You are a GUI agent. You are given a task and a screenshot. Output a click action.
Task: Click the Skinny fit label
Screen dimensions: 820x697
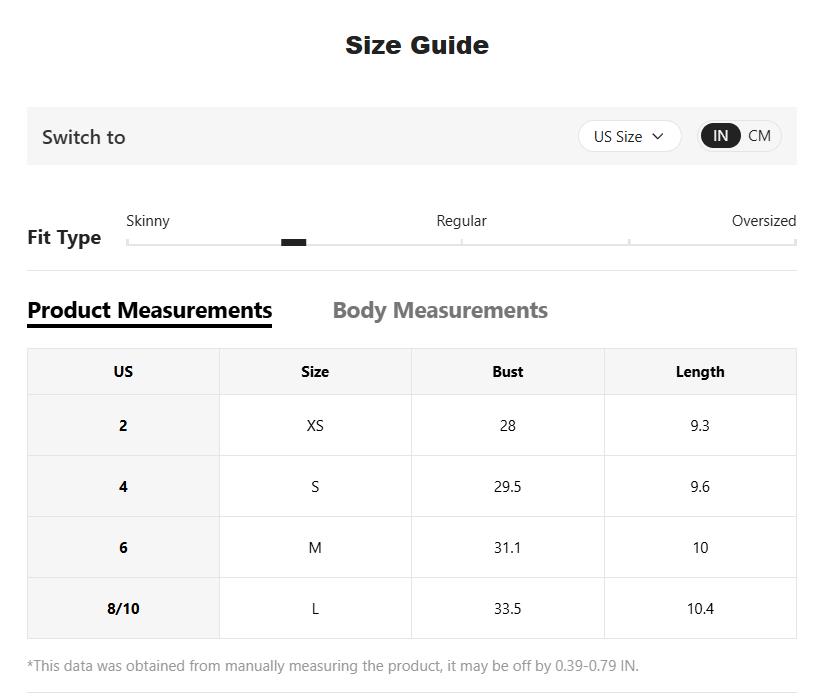coord(148,221)
